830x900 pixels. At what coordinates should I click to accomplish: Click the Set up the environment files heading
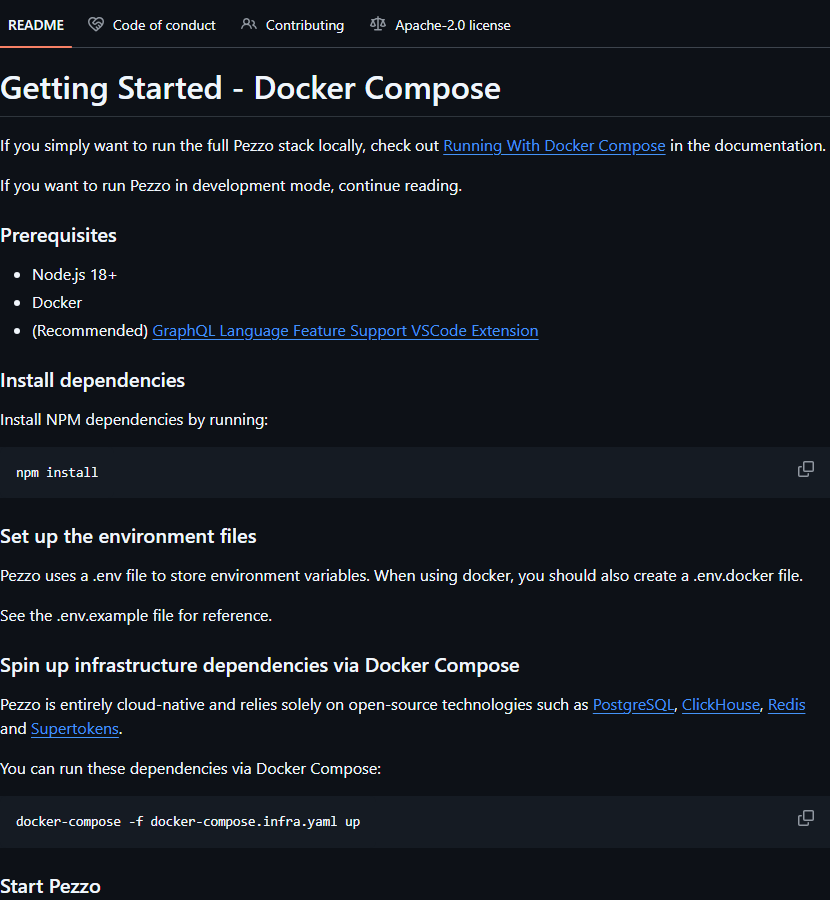128,536
